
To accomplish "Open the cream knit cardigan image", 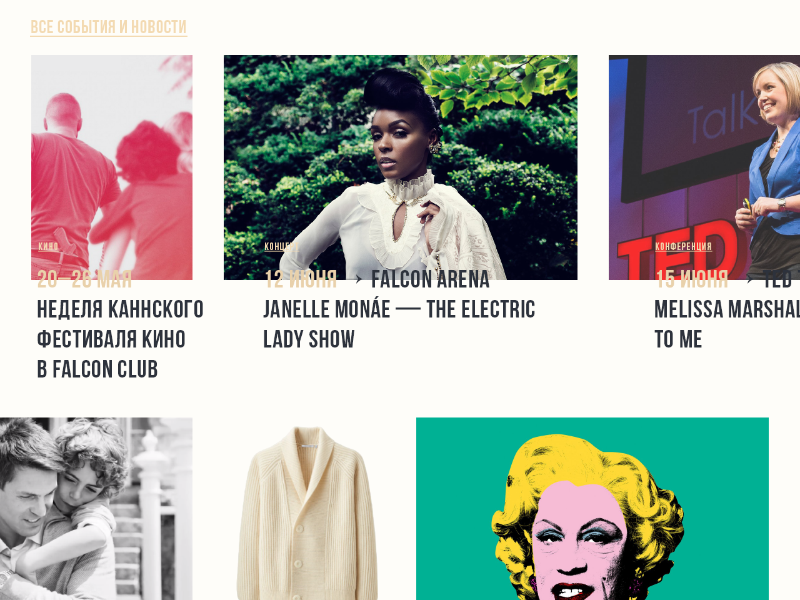I will click(x=307, y=513).
